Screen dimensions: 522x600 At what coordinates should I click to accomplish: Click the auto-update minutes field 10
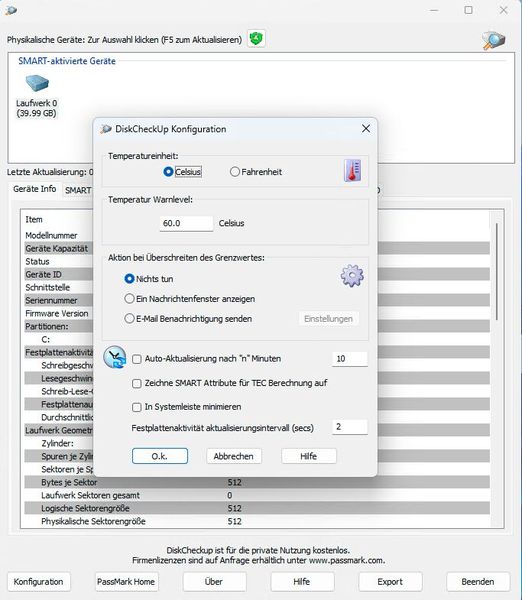(x=350, y=359)
